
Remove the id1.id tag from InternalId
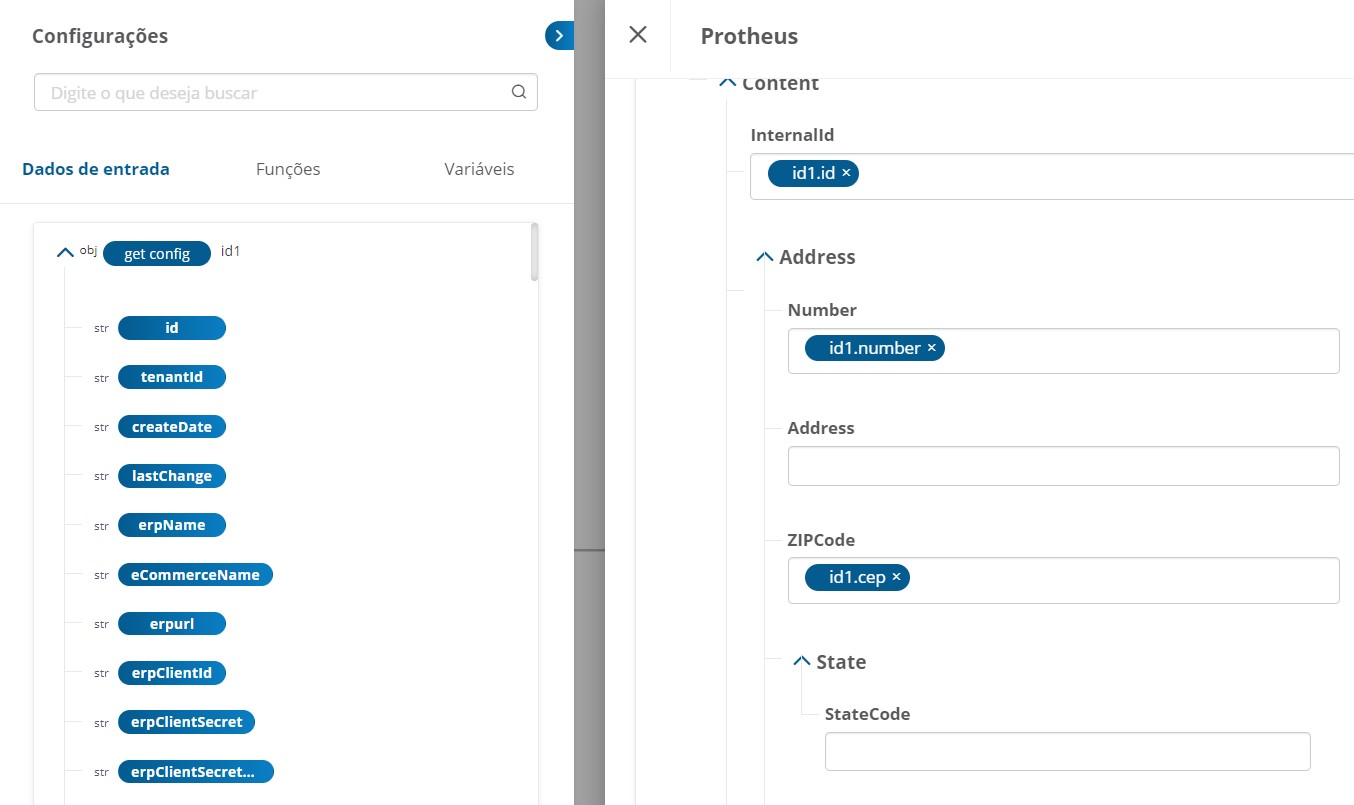pos(846,173)
